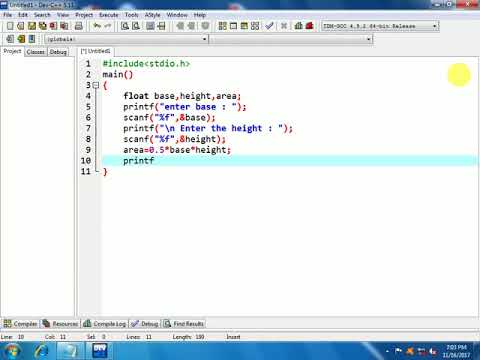Open the Search menu
The width and height of the screenshot is (480, 360).
(42, 15)
